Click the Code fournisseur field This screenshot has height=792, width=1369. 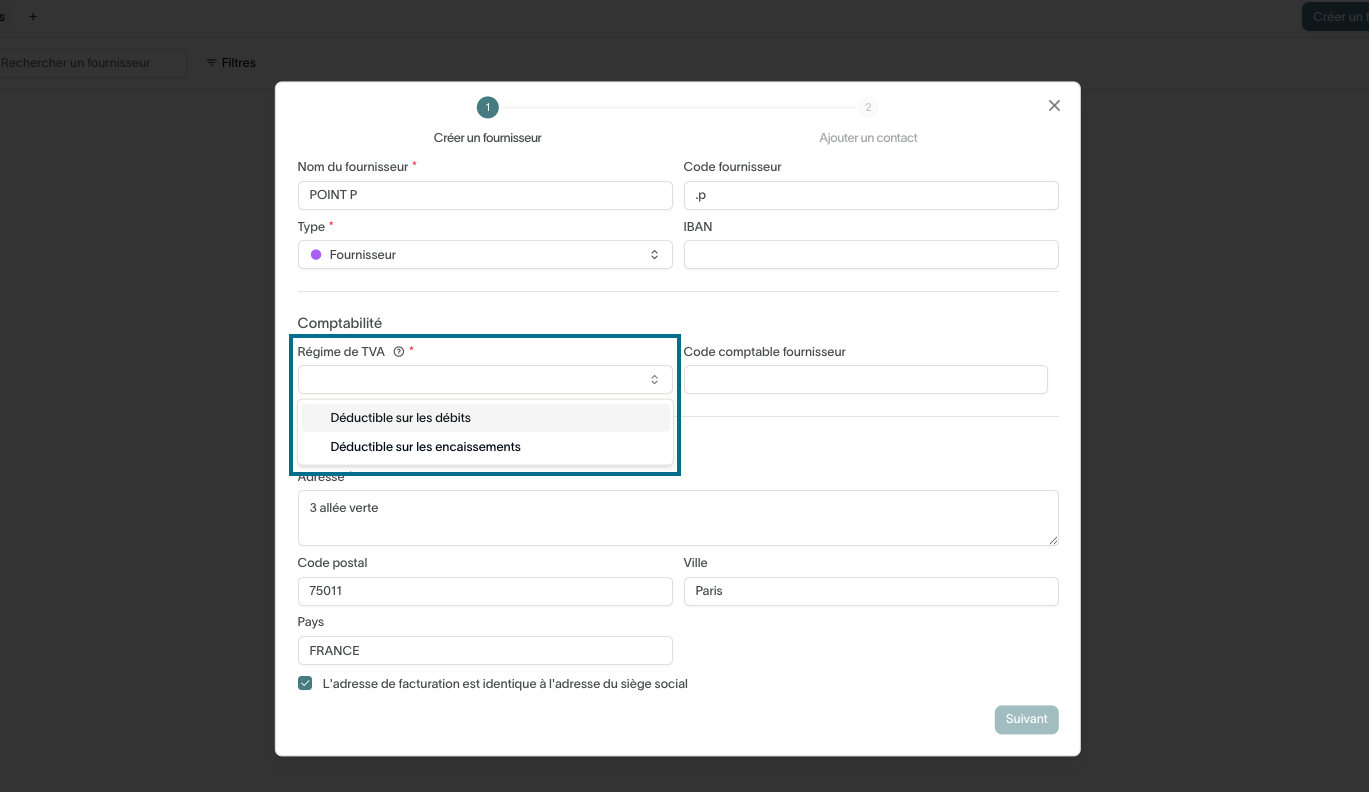pos(871,195)
